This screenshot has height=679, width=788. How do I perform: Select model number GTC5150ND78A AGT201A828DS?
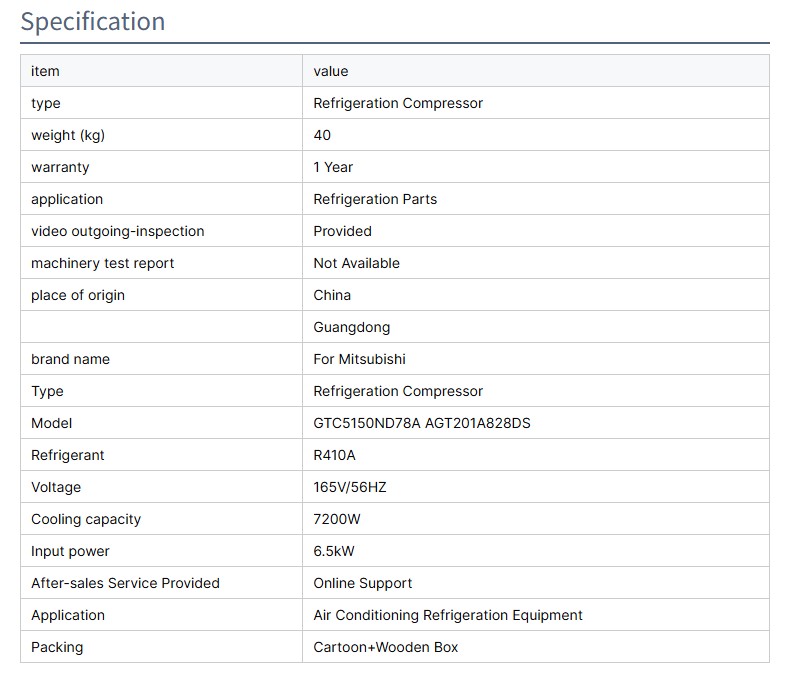(422, 423)
